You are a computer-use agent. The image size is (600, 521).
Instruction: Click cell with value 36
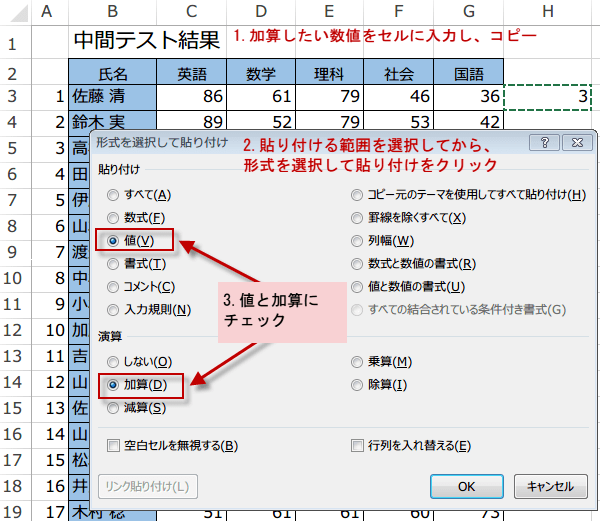468,97
